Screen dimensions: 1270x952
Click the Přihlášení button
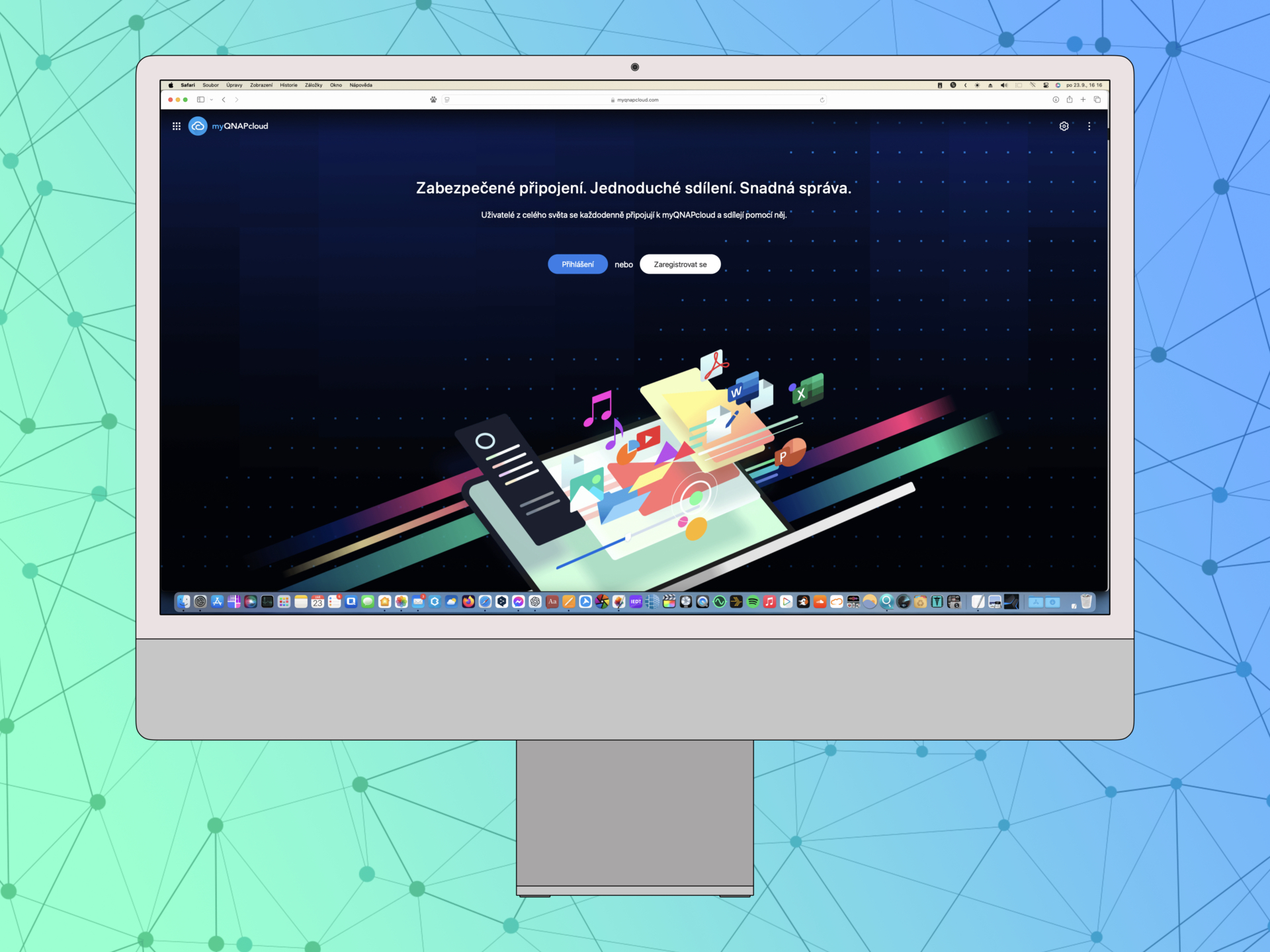(577, 264)
